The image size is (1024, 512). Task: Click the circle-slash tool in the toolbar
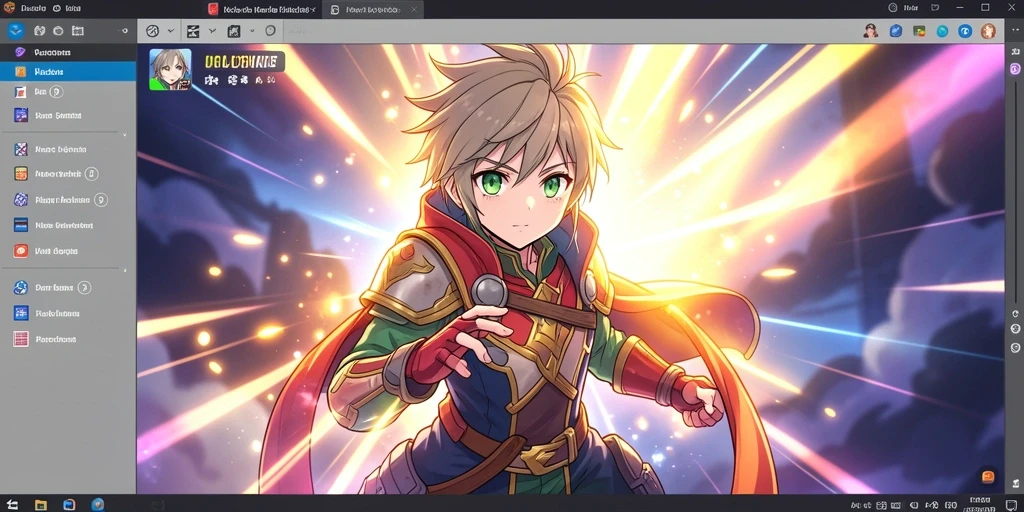[x=153, y=31]
